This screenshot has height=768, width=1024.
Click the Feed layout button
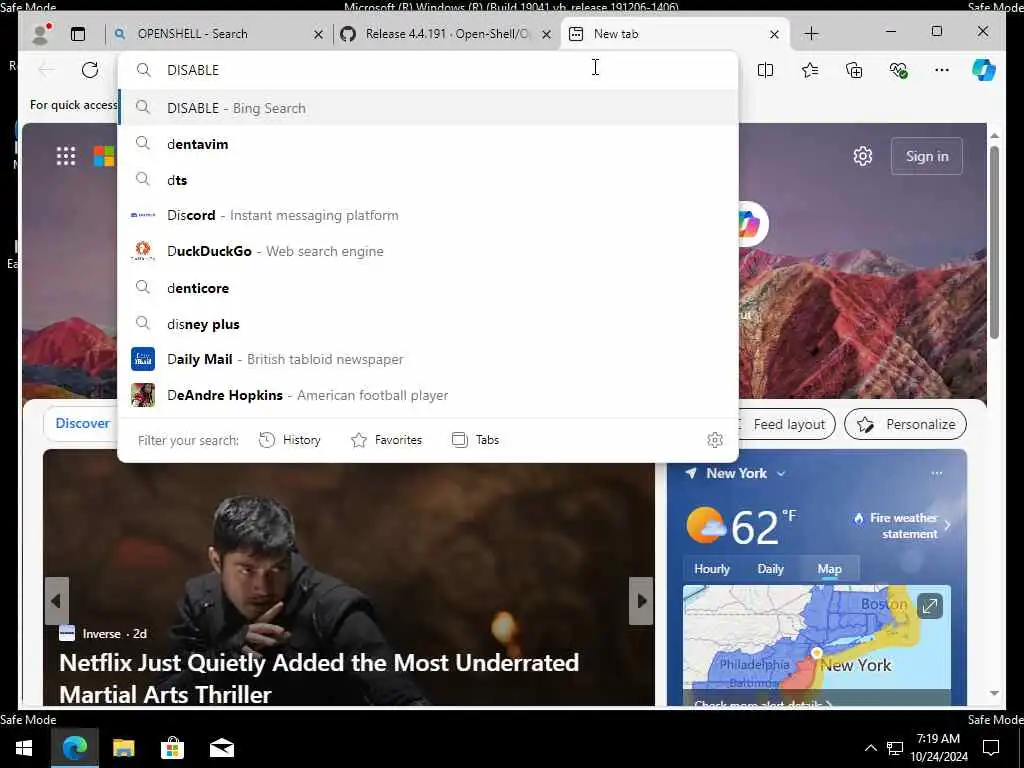tap(787, 424)
